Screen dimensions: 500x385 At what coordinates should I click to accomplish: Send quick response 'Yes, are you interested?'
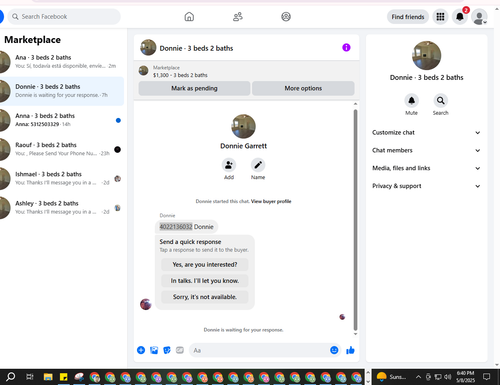(205, 265)
